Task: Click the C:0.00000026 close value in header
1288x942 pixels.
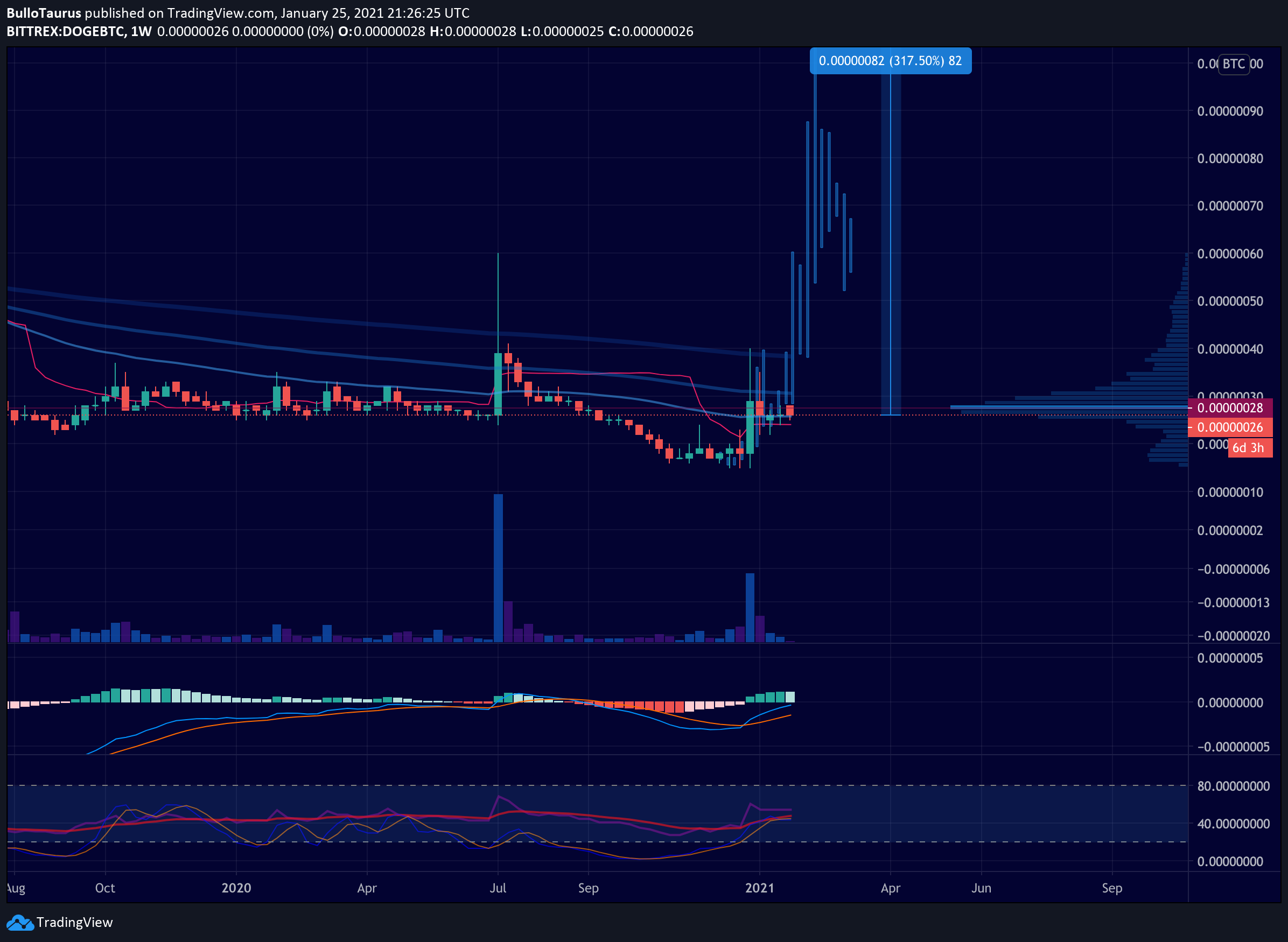Action: pos(651,31)
